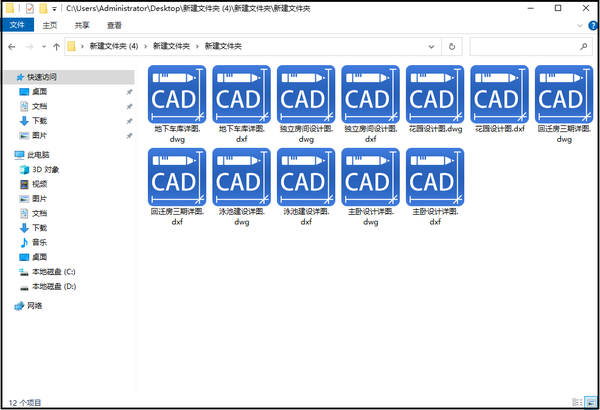
Task: Go forward with the right arrow button
Action: 29,47
